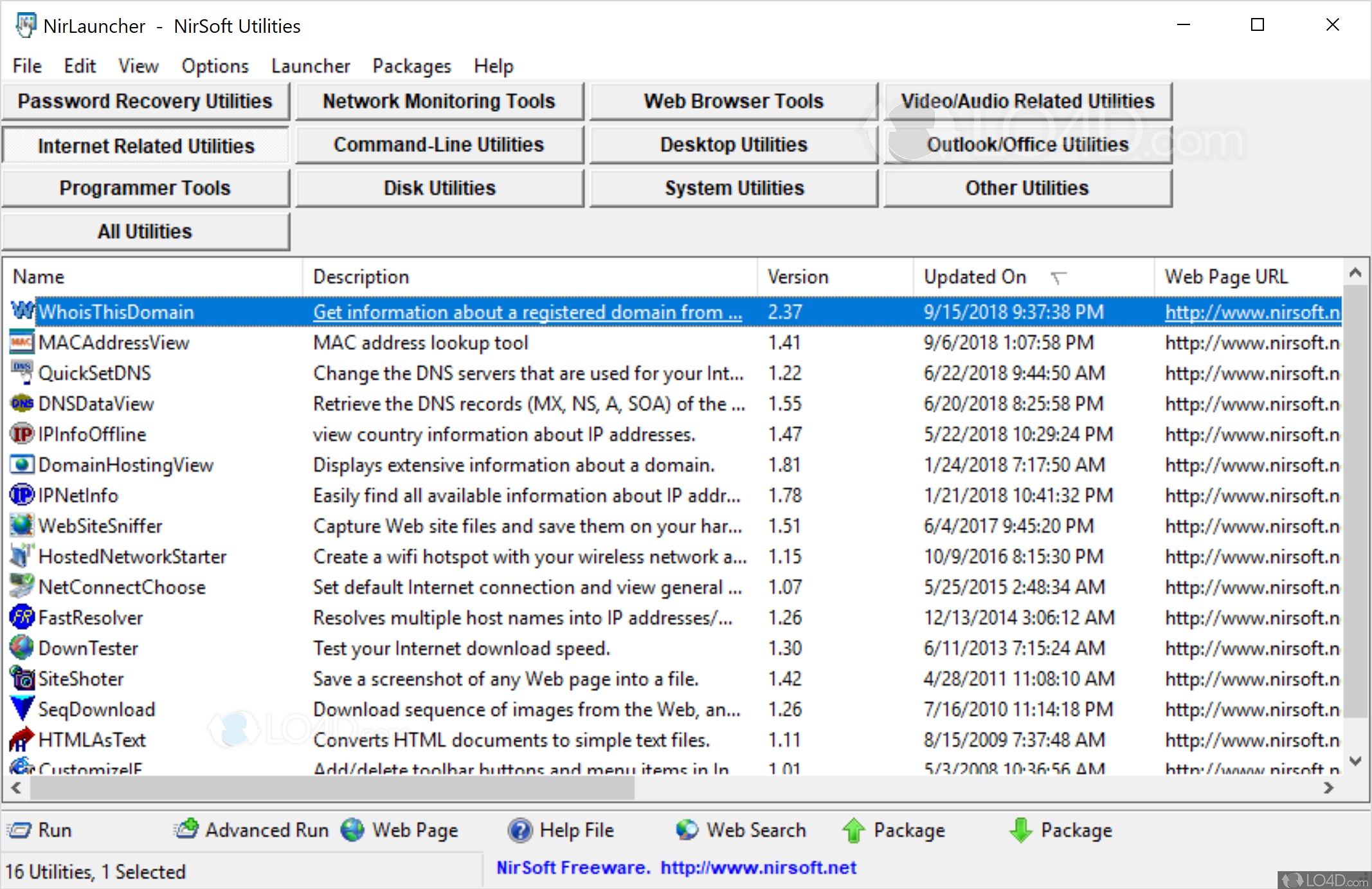The width and height of the screenshot is (1372, 889).
Task: Sort list by Updated On column
Action: tap(975, 277)
